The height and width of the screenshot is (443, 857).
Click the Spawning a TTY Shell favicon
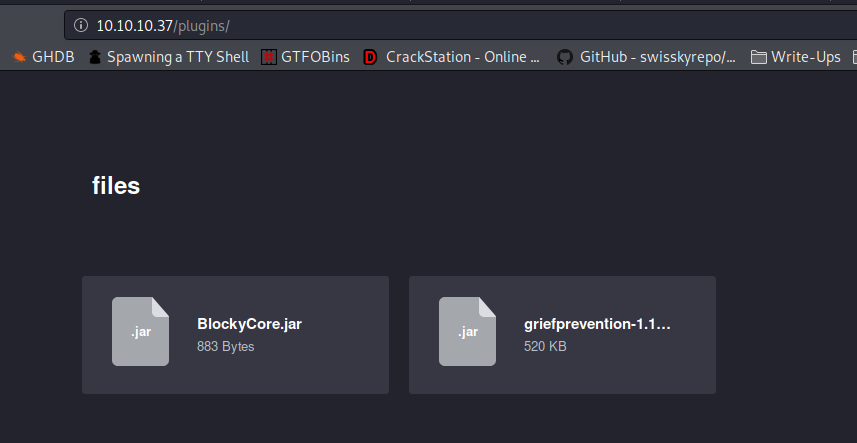pos(95,57)
